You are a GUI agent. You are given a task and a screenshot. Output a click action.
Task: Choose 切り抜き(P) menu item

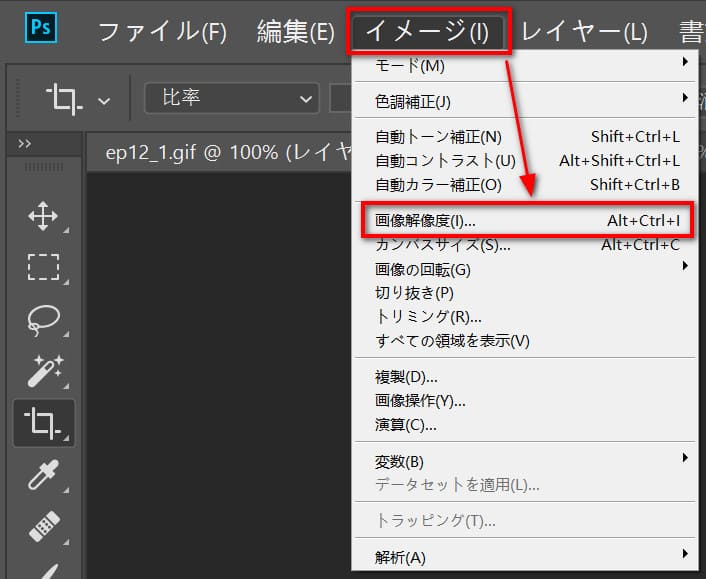(x=525, y=293)
